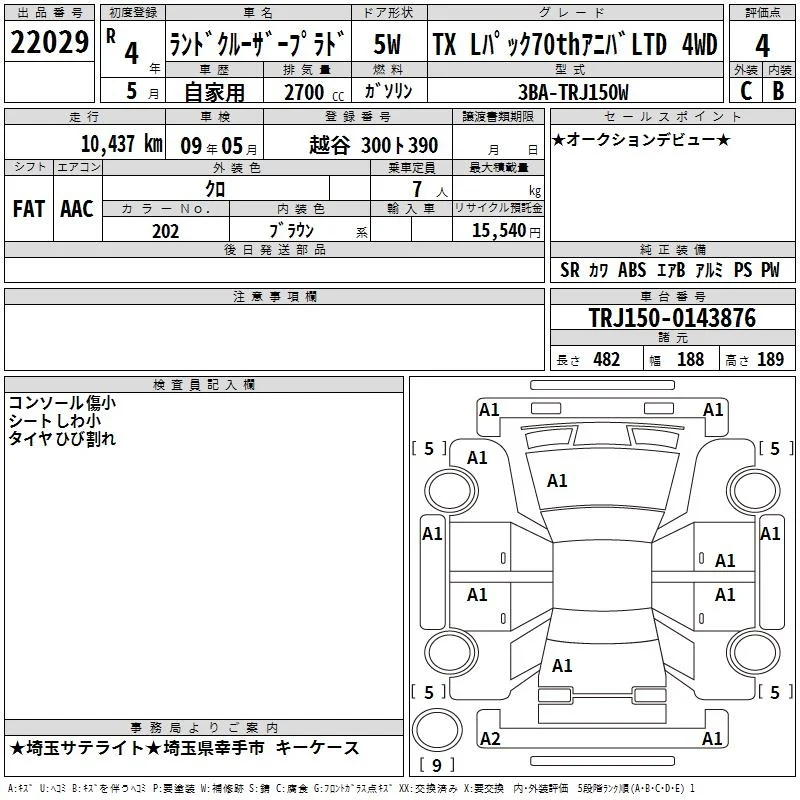The width and height of the screenshot is (800, 800).
Task: Click the air conditioner value AAC
Action: pyautogui.click(x=77, y=209)
